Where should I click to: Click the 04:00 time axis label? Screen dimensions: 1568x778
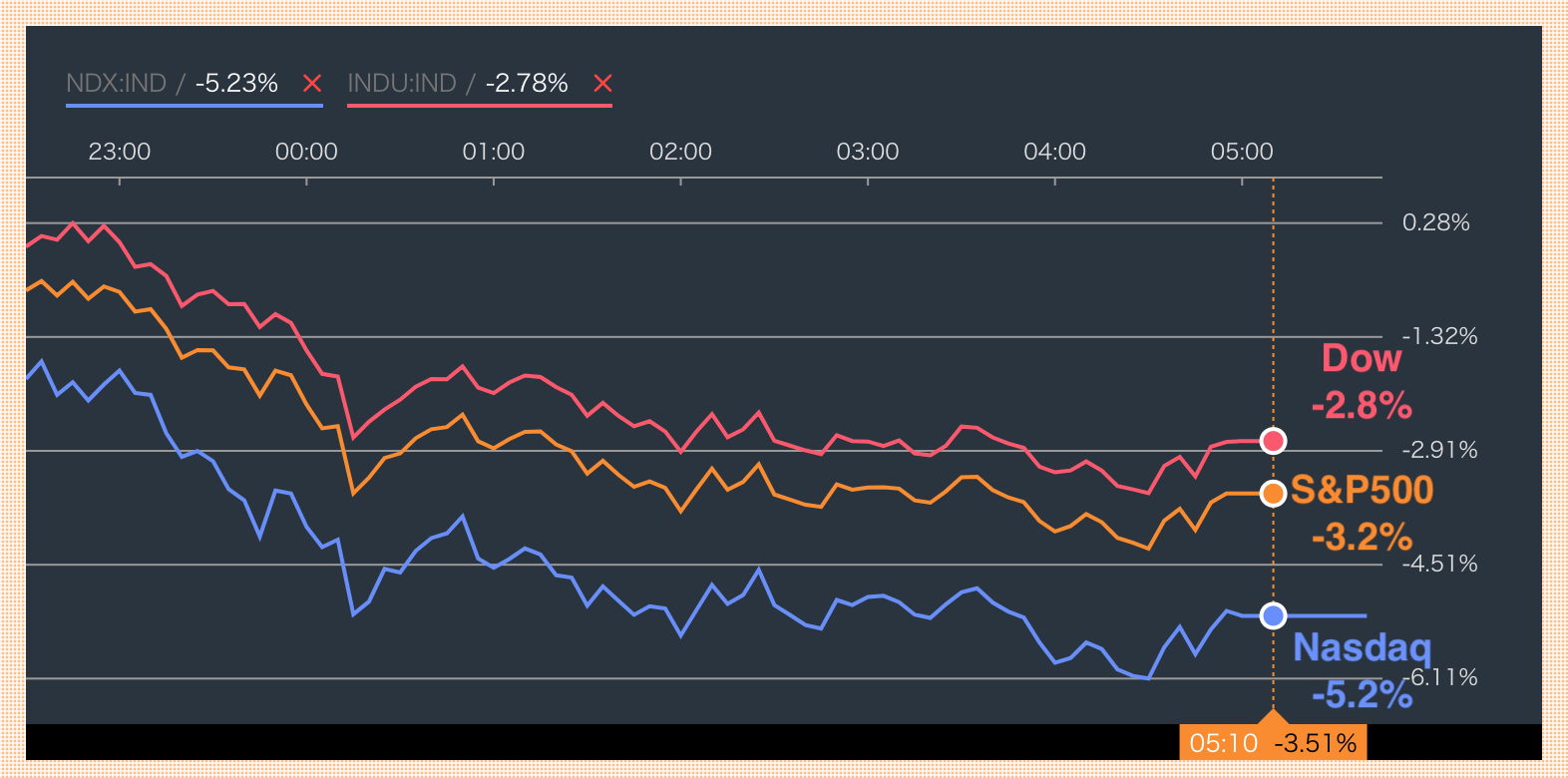coord(1054,152)
